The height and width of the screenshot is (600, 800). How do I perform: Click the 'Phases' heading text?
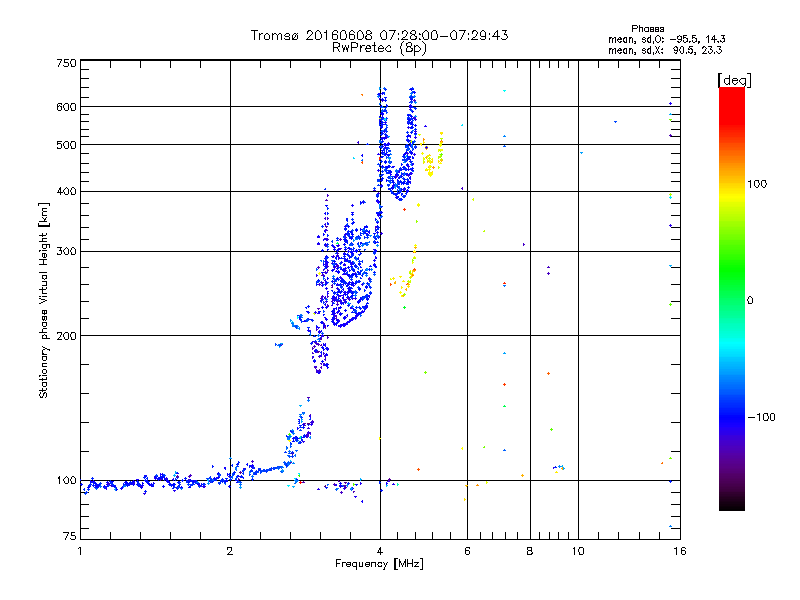647,29
